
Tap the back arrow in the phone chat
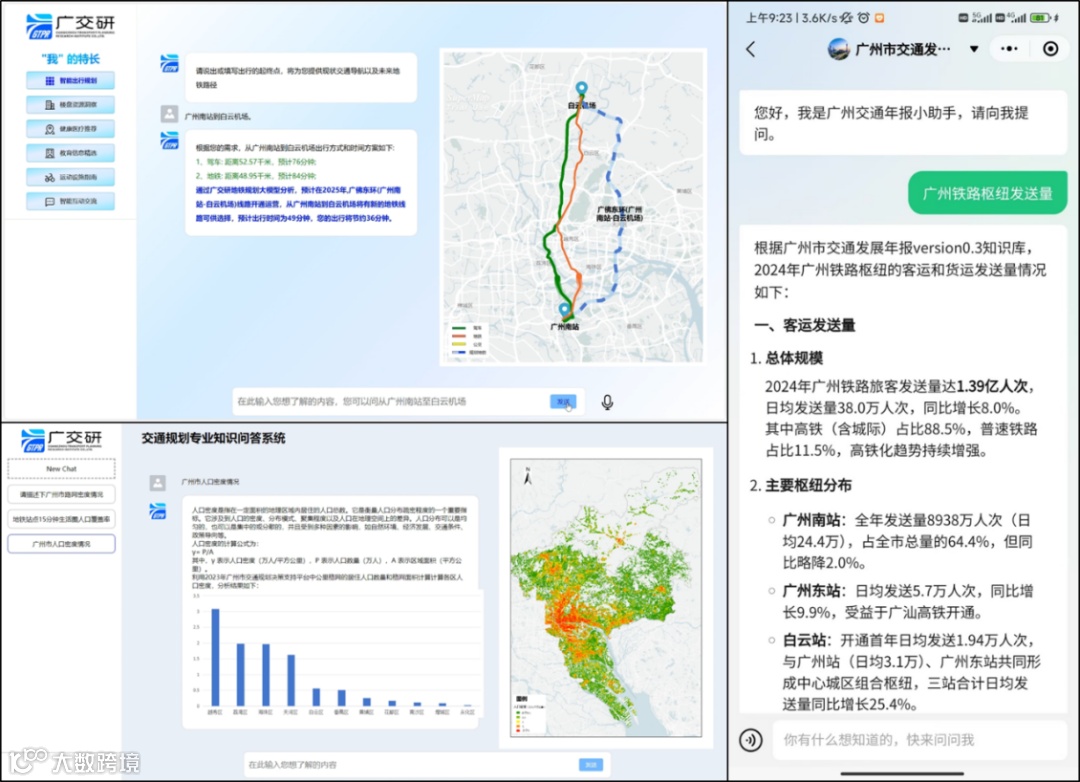751,49
